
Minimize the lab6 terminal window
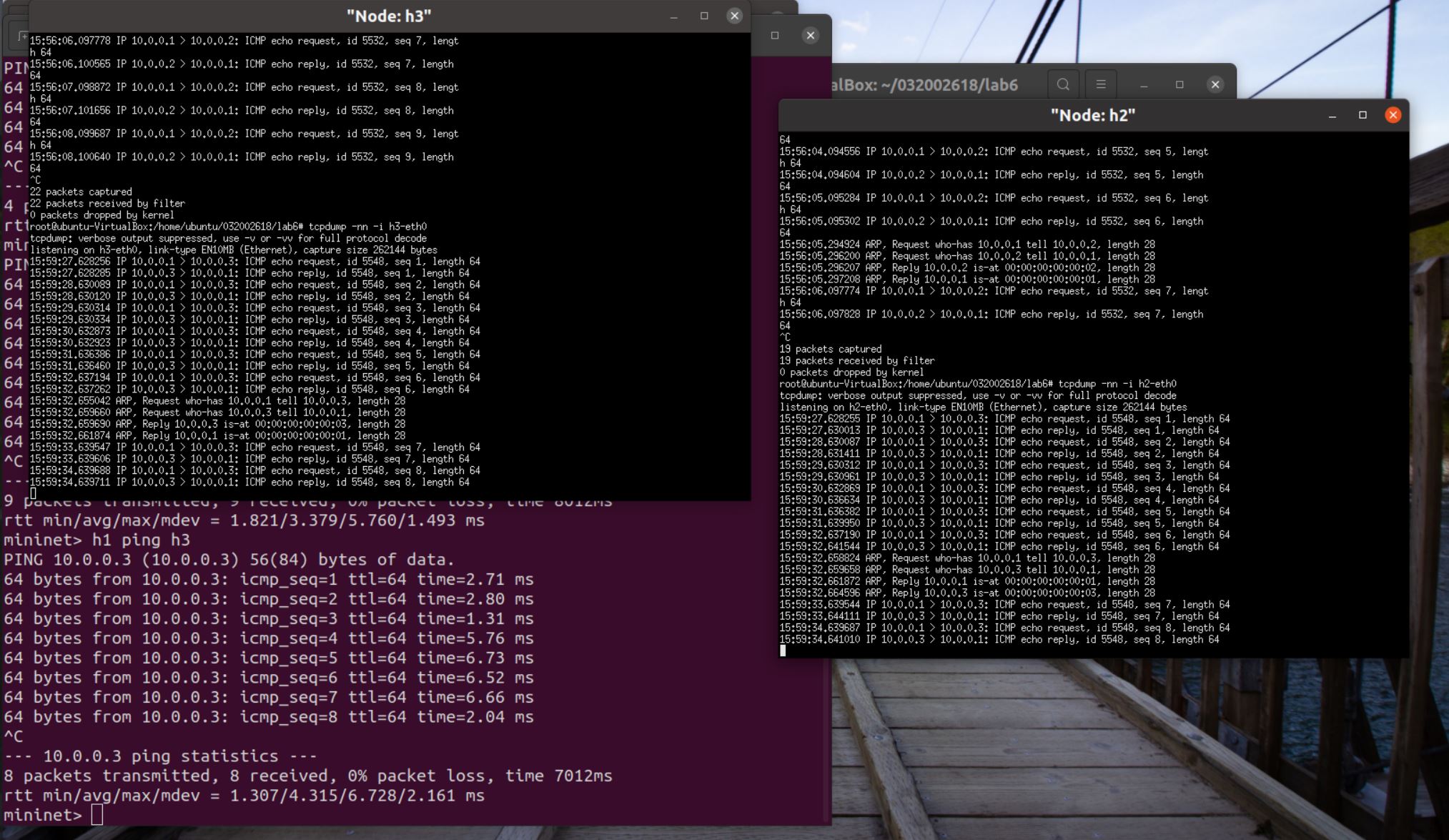[x=1144, y=84]
